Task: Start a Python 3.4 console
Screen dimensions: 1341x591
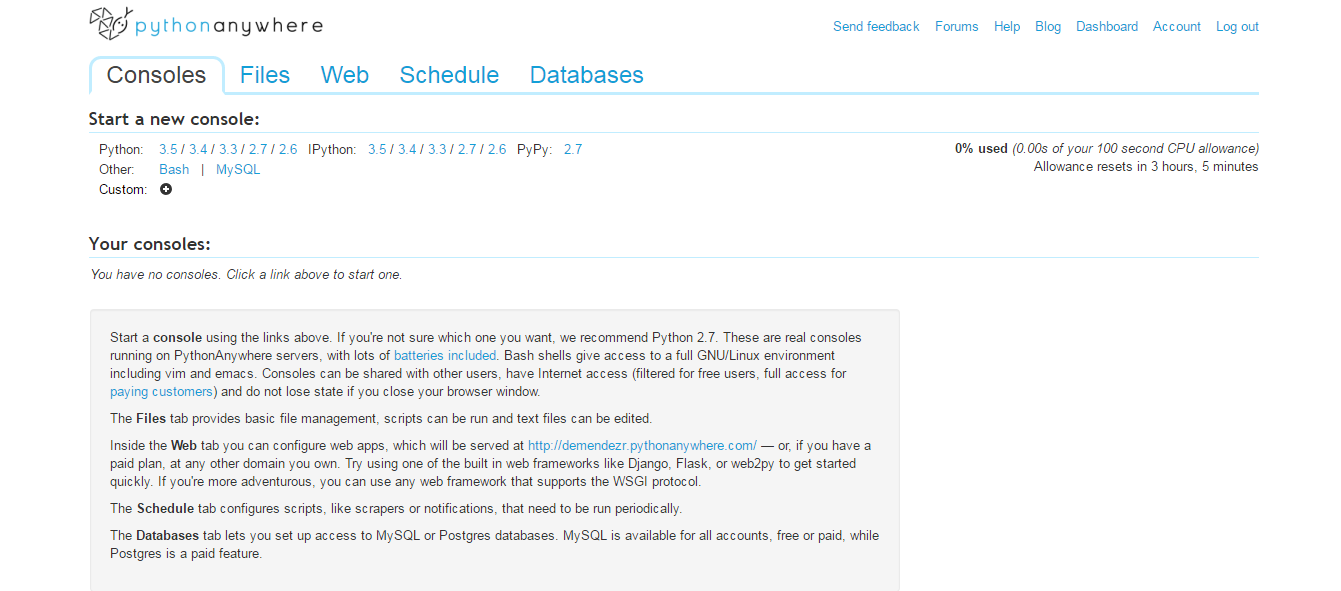Action: (198, 149)
